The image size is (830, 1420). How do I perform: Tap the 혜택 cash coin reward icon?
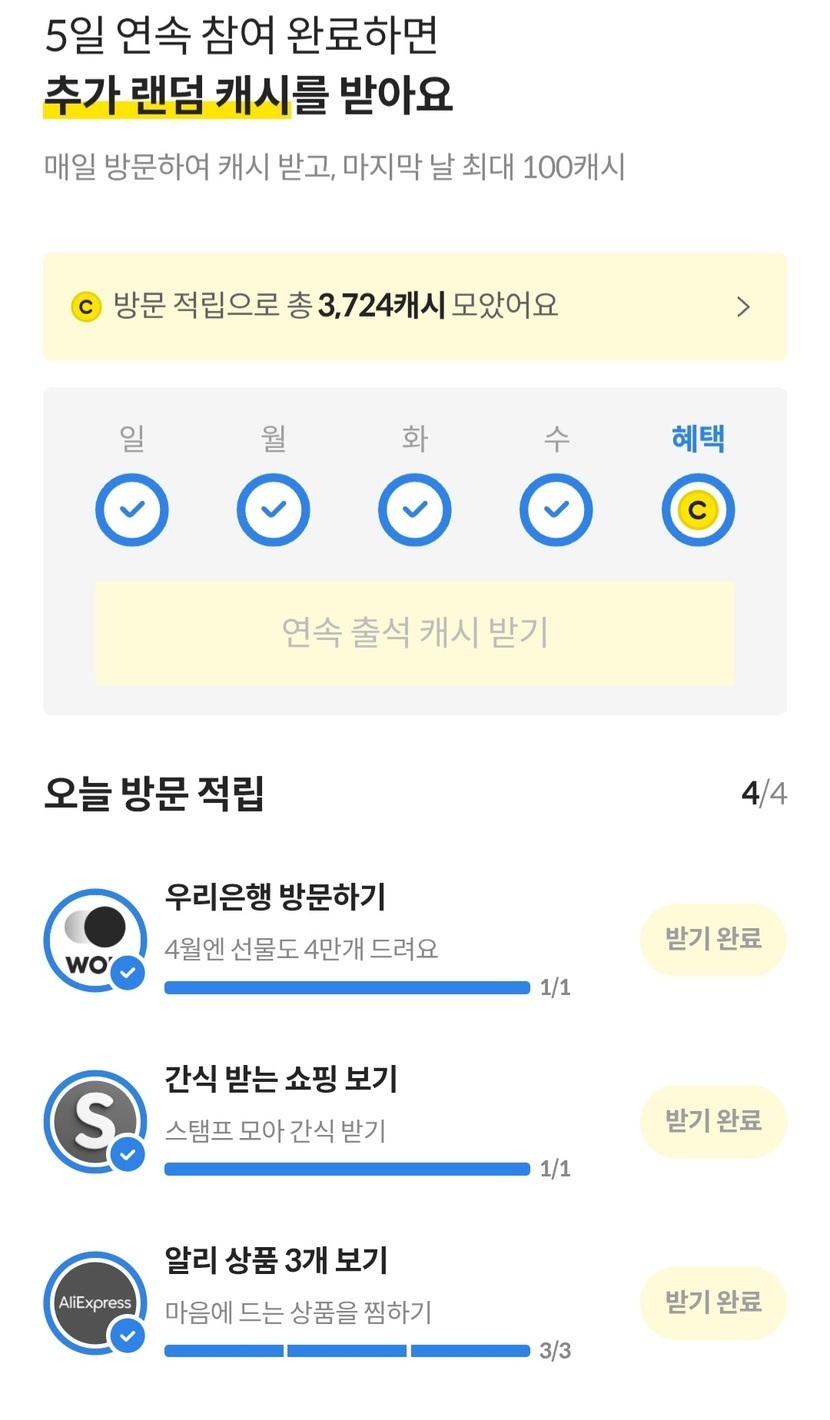[x=698, y=510]
